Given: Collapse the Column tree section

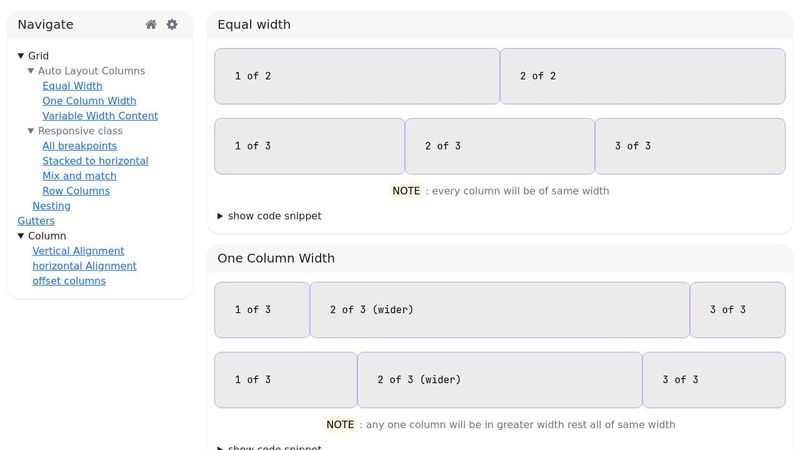Looking at the screenshot, I should click(x=22, y=236).
